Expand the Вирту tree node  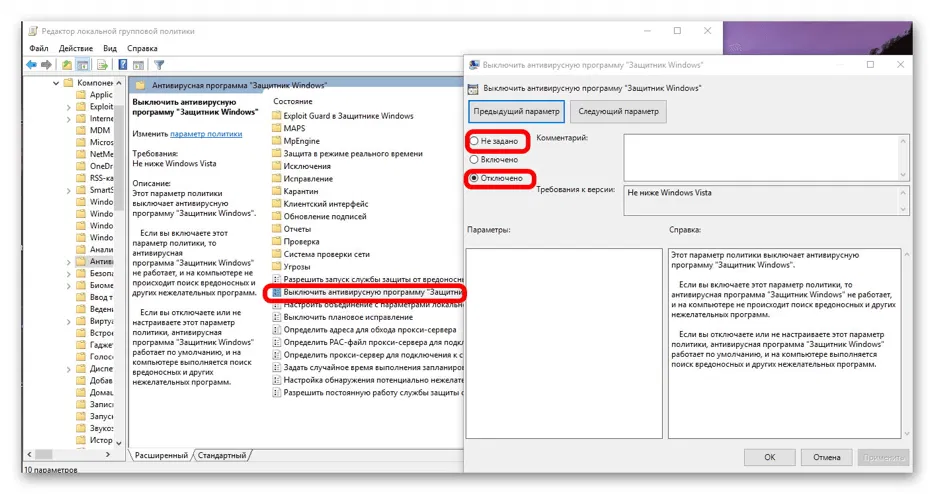[x=69, y=322]
